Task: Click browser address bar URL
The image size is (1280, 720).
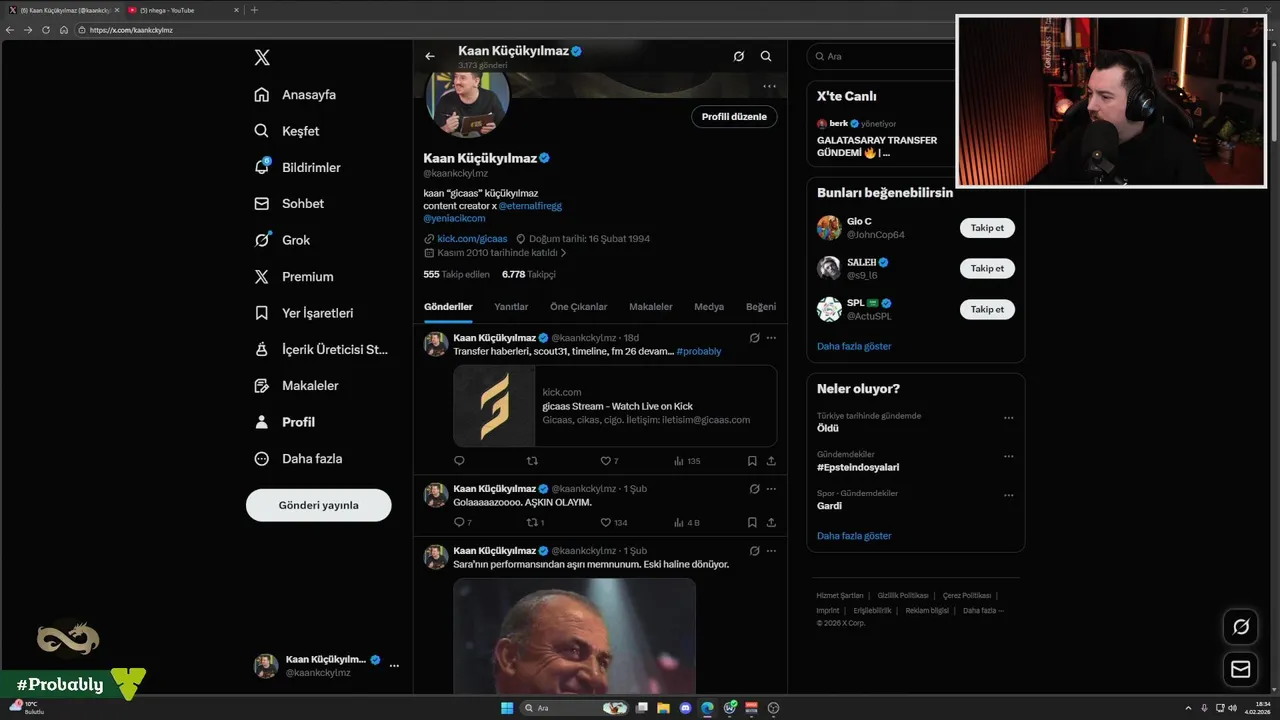Action: [x=131, y=30]
